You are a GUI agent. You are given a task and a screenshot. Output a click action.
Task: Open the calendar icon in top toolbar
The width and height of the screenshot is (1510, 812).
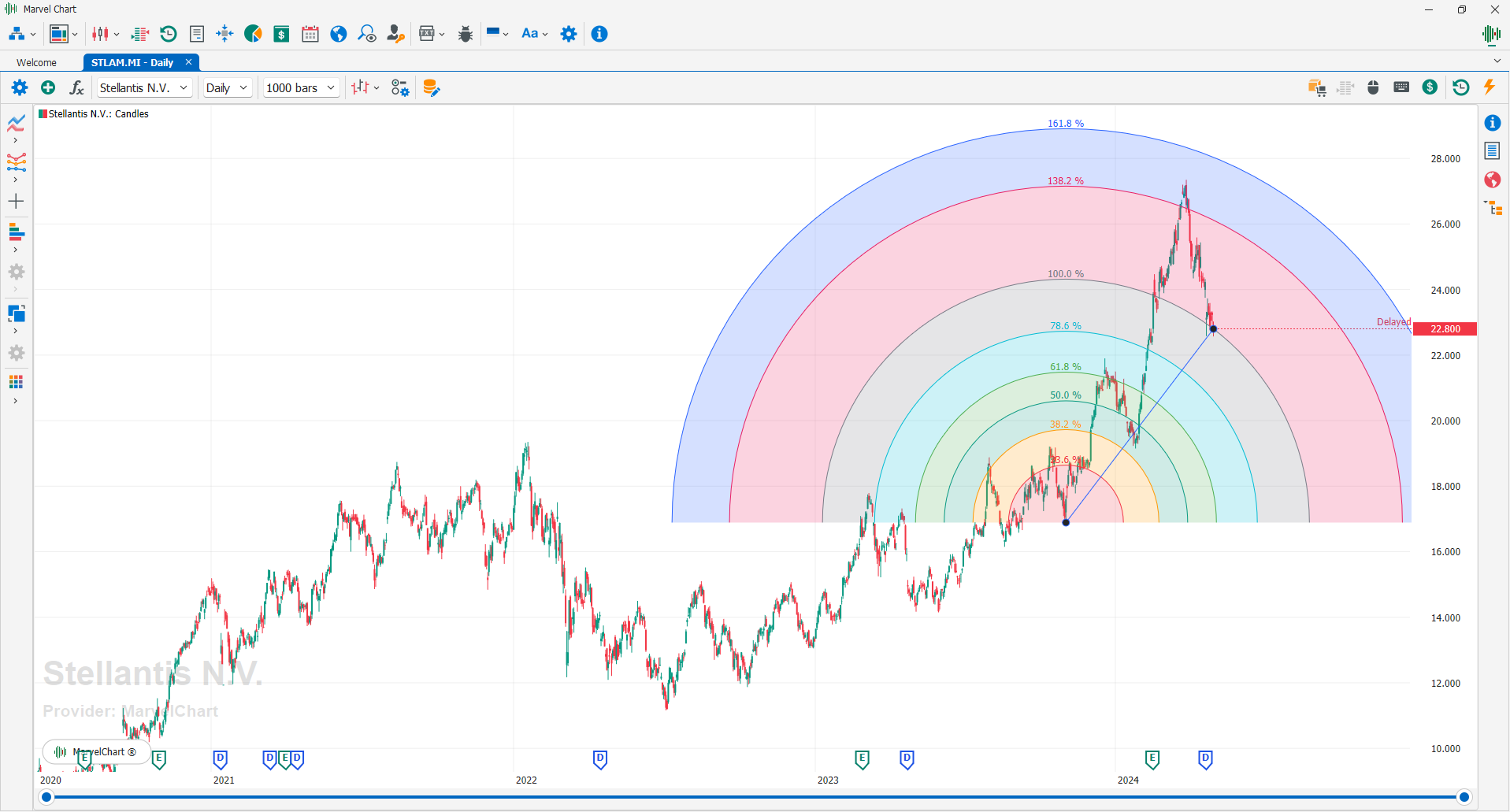point(310,34)
